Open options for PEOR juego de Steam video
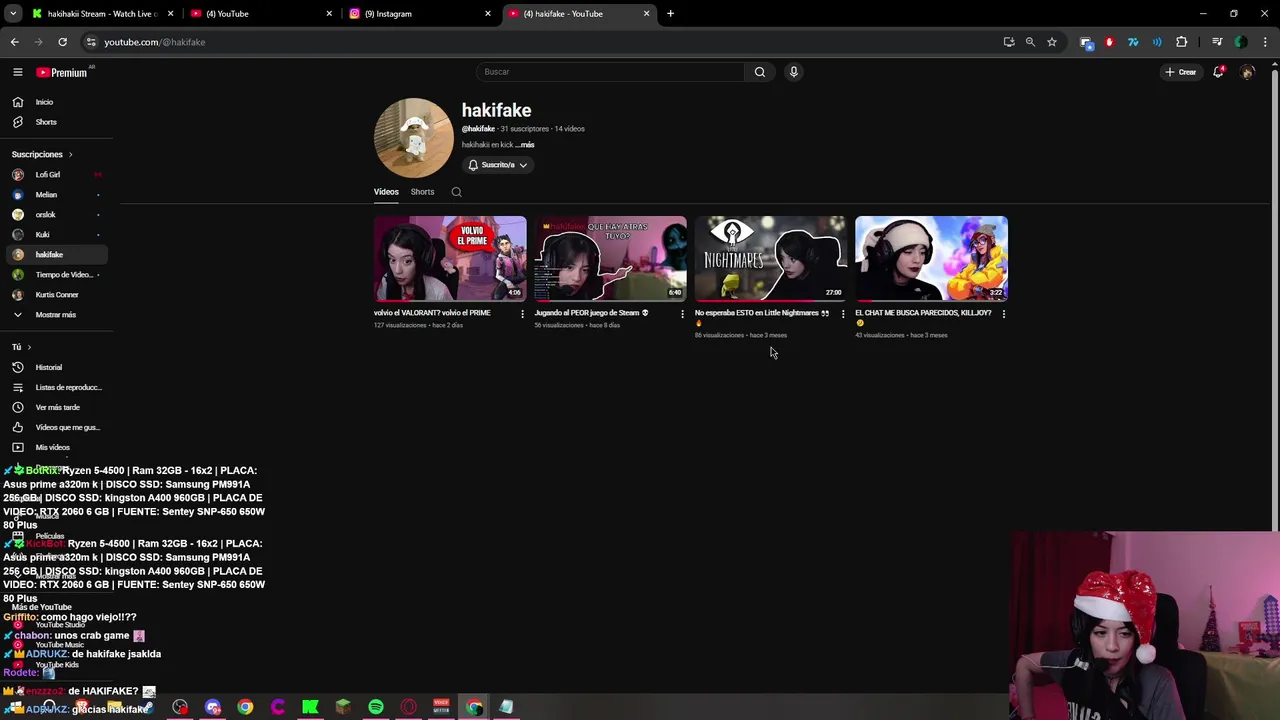The height and width of the screenshot is (720, 1280). 682,314
